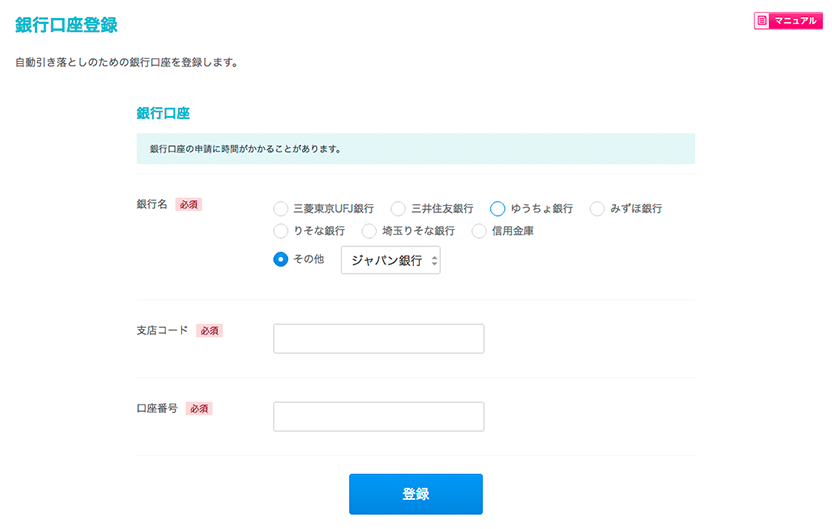Click the 銀行口座登録 page title
The height and width of the screenshot is (529, 832).
point(66,25)
